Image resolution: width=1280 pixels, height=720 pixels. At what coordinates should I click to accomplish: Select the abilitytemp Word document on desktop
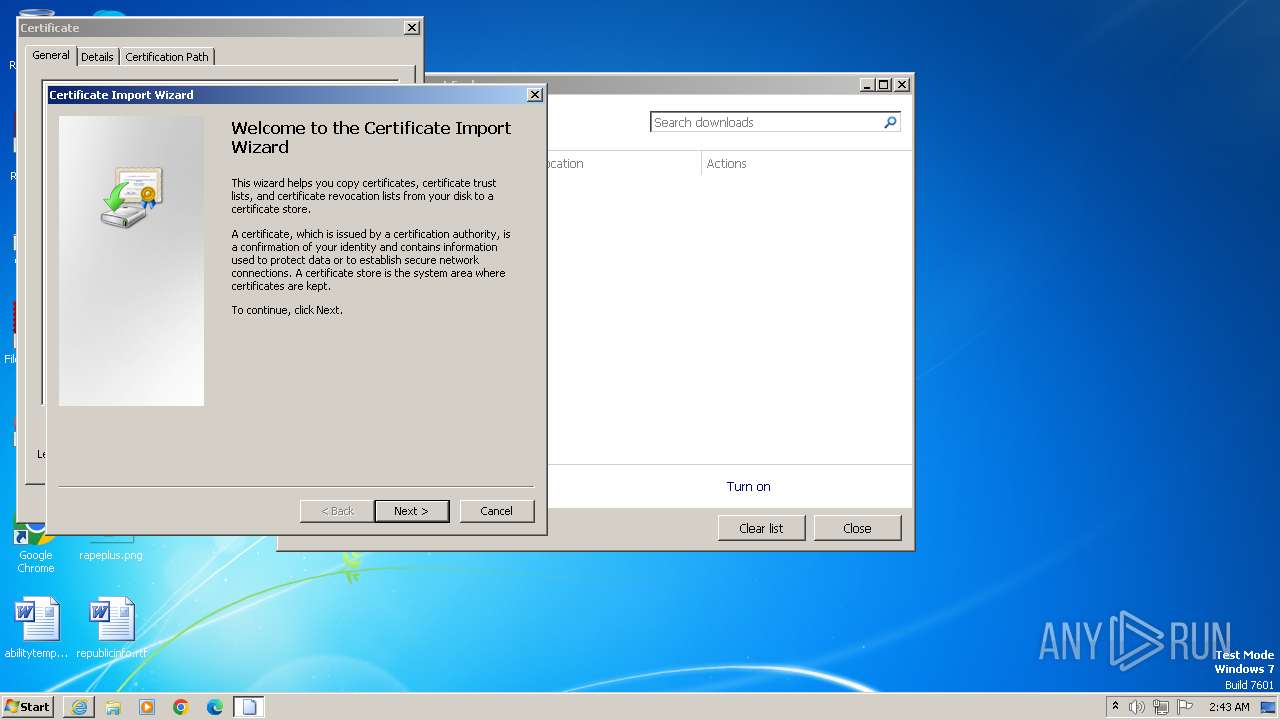(36, 629)
